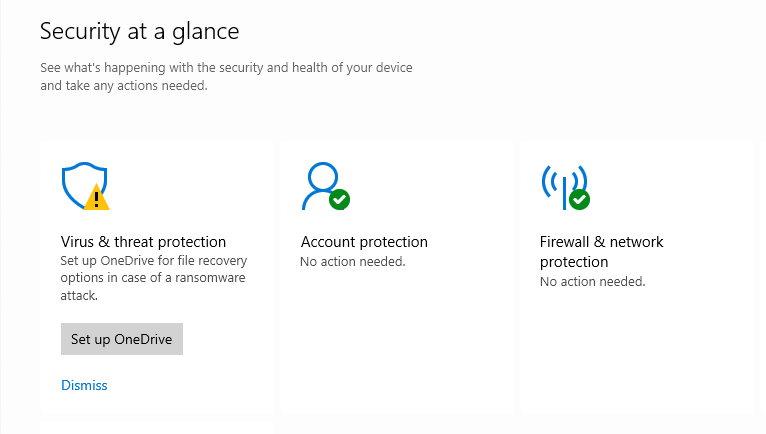This screenshot has height=434, width=766.
Task: Click the green checkmark on Account protection icon
Action: [339, 199]
